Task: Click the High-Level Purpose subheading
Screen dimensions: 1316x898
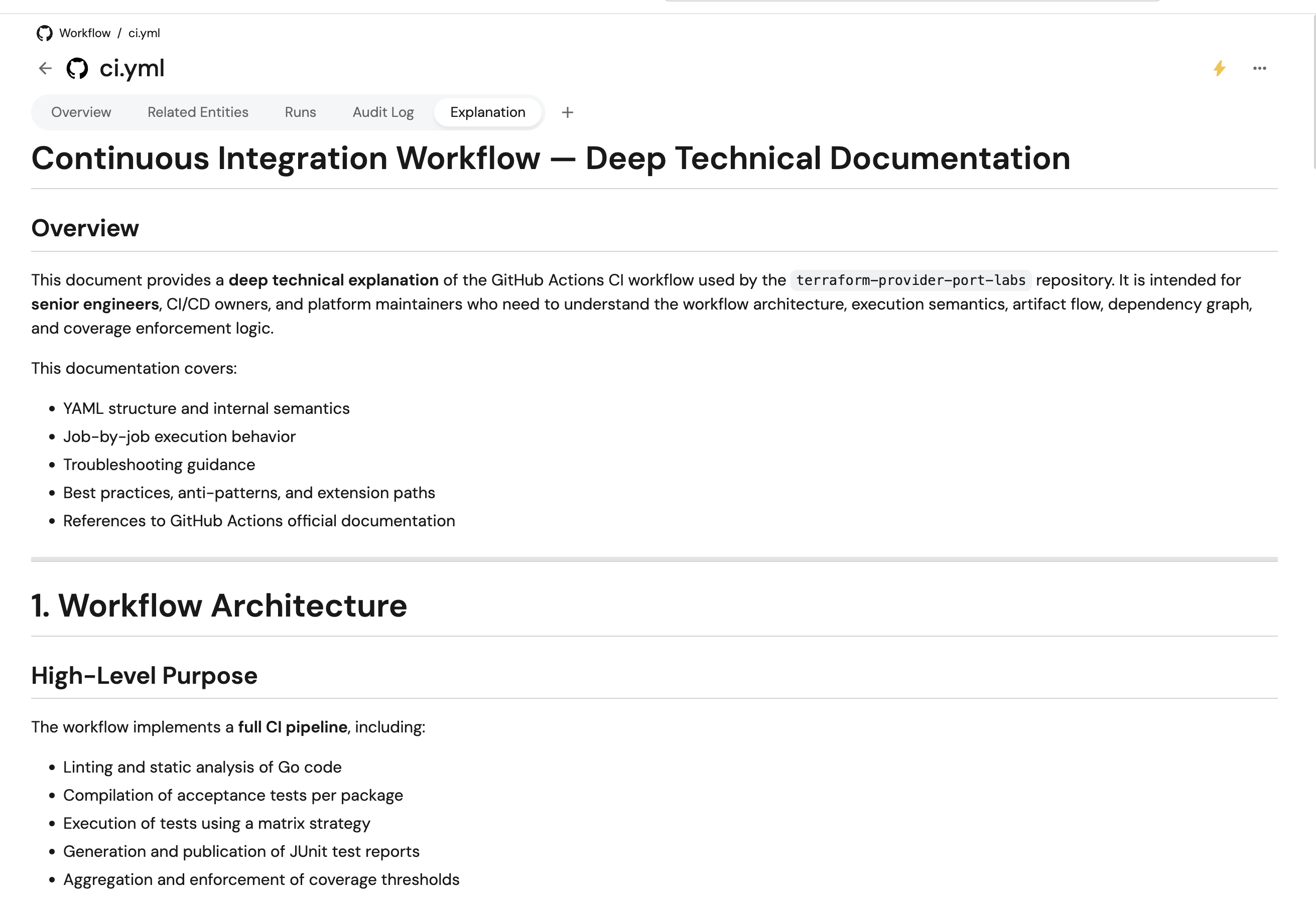Action: 145,676
